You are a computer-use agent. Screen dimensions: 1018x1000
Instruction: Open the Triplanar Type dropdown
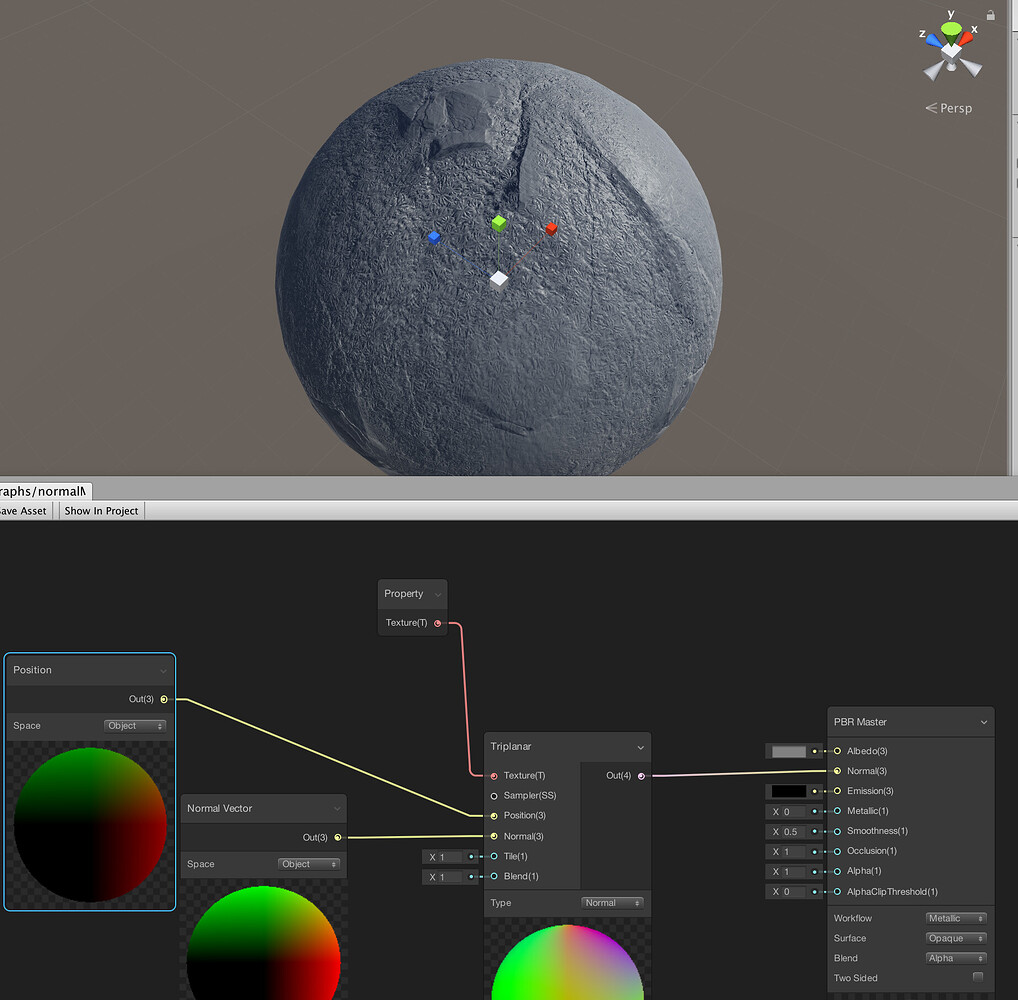612,903
